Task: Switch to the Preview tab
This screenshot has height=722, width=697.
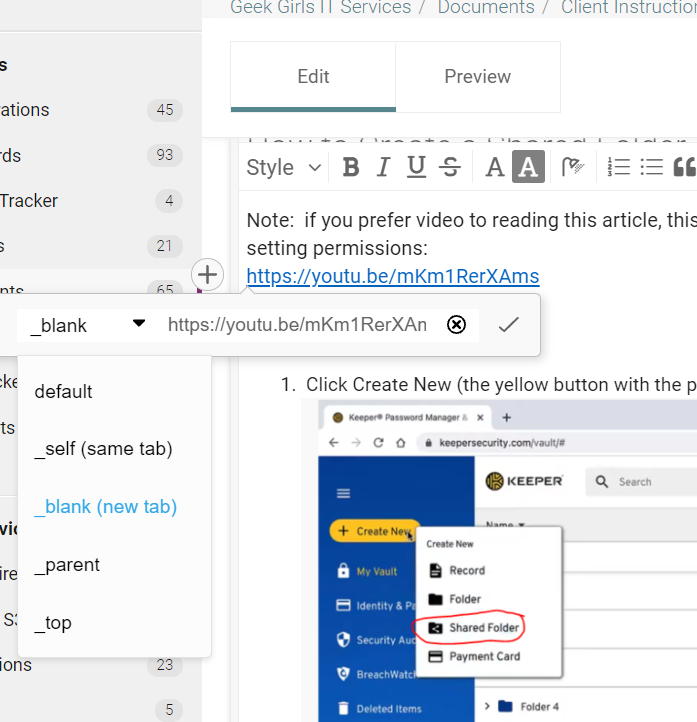Action: tap(477, 77)
